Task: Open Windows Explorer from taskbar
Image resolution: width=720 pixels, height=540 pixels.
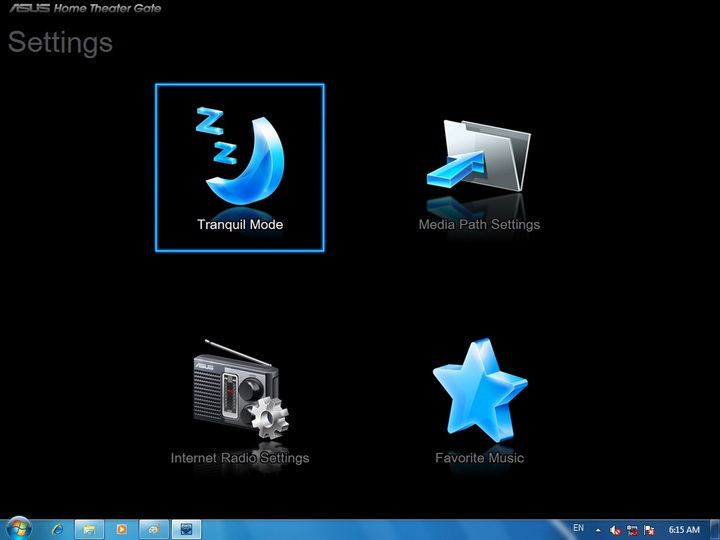Action: [90, 529]
